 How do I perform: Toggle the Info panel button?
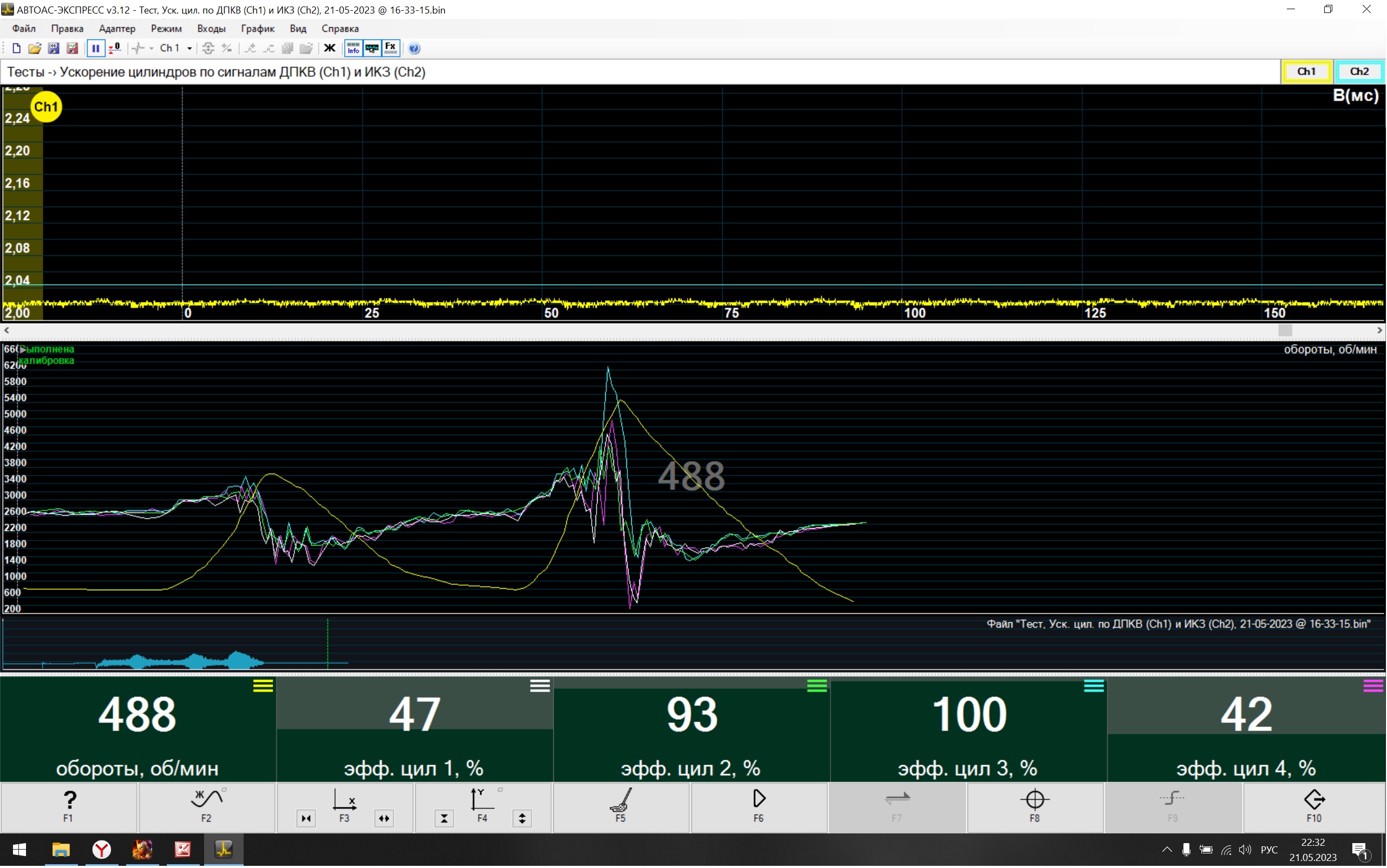pos(352,48)
